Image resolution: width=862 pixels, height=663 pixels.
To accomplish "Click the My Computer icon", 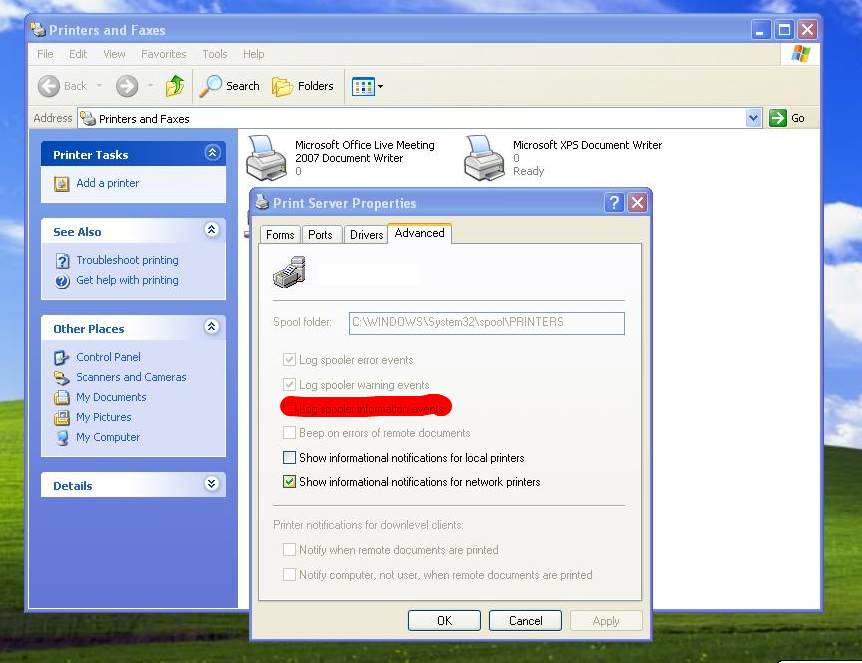I will pos(62,438).
